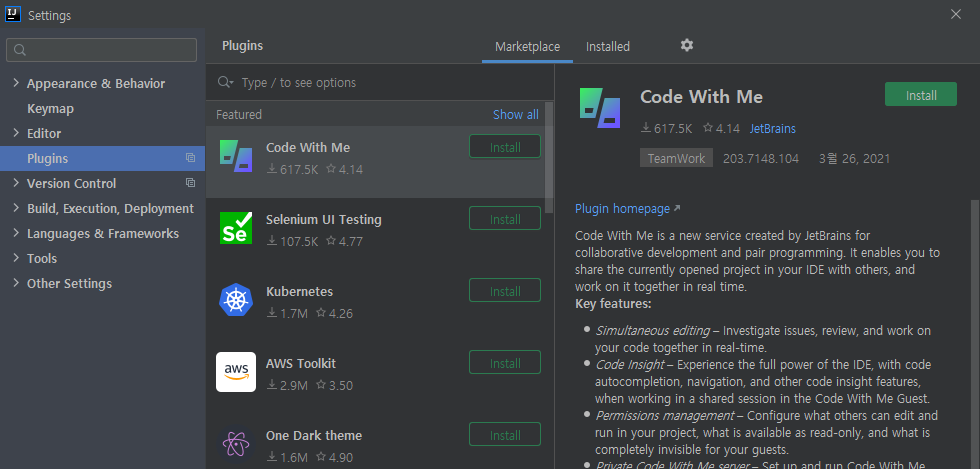Click the plugin list scrollbar
980x469 pixels.
coord(549,157)
